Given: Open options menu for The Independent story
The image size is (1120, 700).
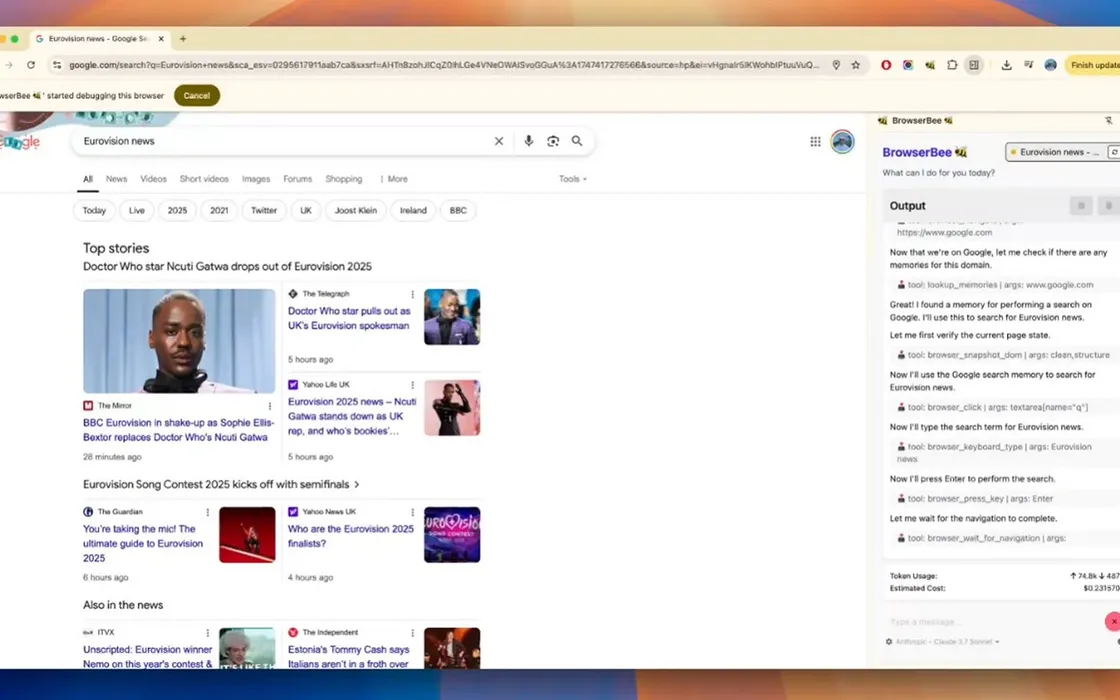Looking at the screenshot, I should click(412, 633).
